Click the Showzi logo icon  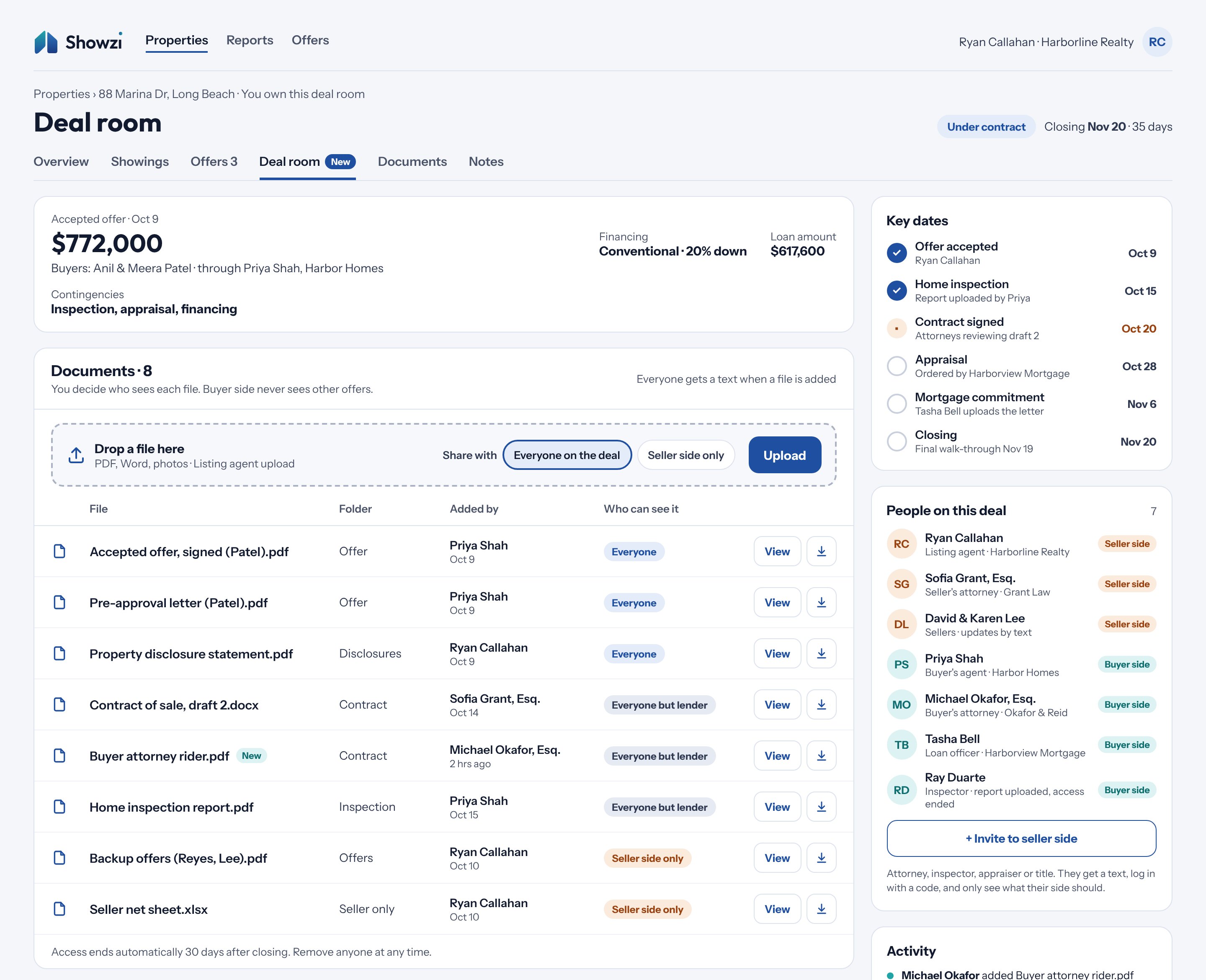click(x=46, y=42)
